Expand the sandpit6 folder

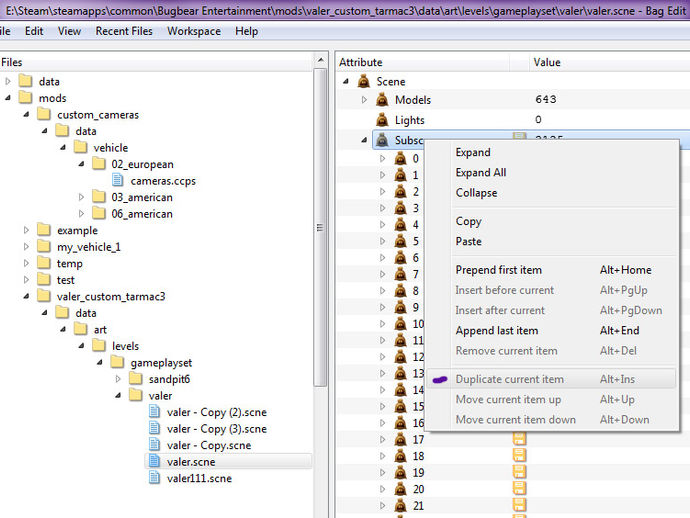[118, 378]
